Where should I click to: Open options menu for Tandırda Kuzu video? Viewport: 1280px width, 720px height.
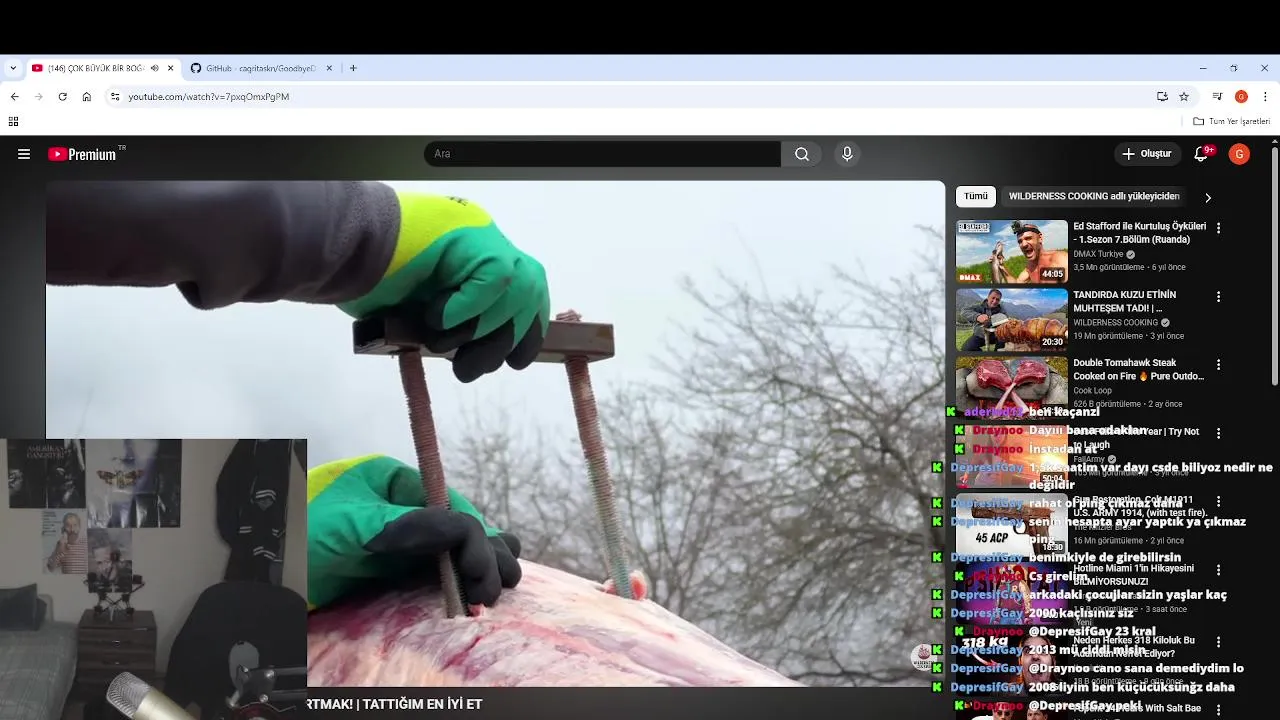[x=1218, y=297]
